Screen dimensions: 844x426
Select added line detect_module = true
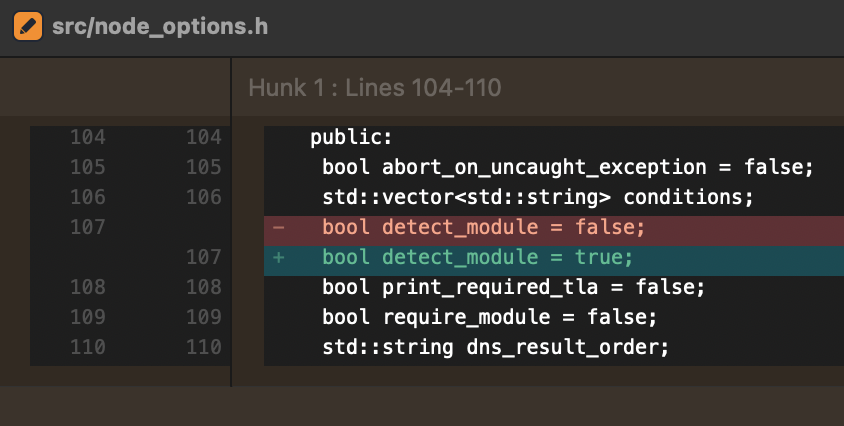tap(477, 258)
